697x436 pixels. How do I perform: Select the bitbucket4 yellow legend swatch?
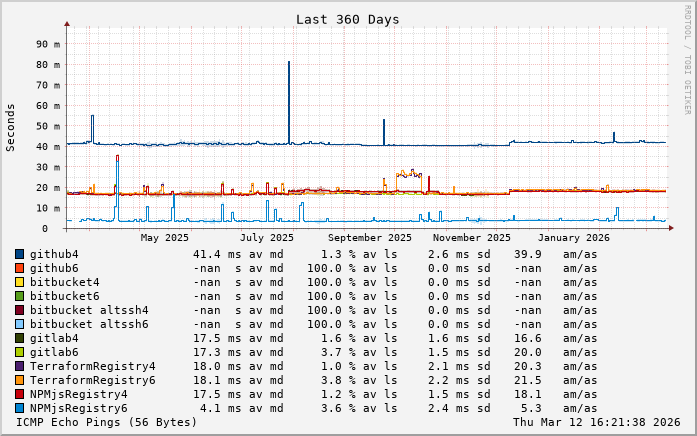point(19,282)
